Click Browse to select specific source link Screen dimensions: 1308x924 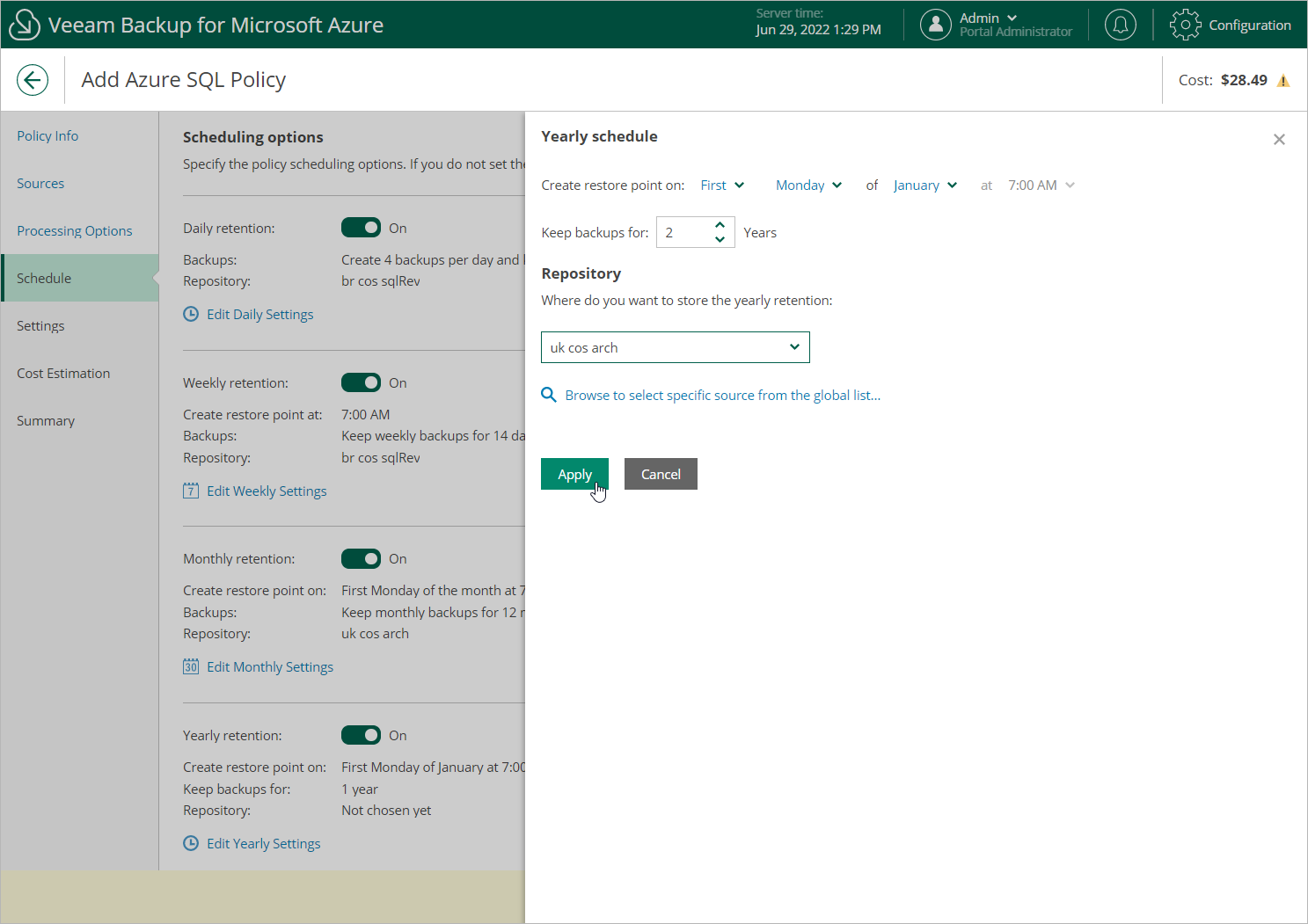[723, 395]
